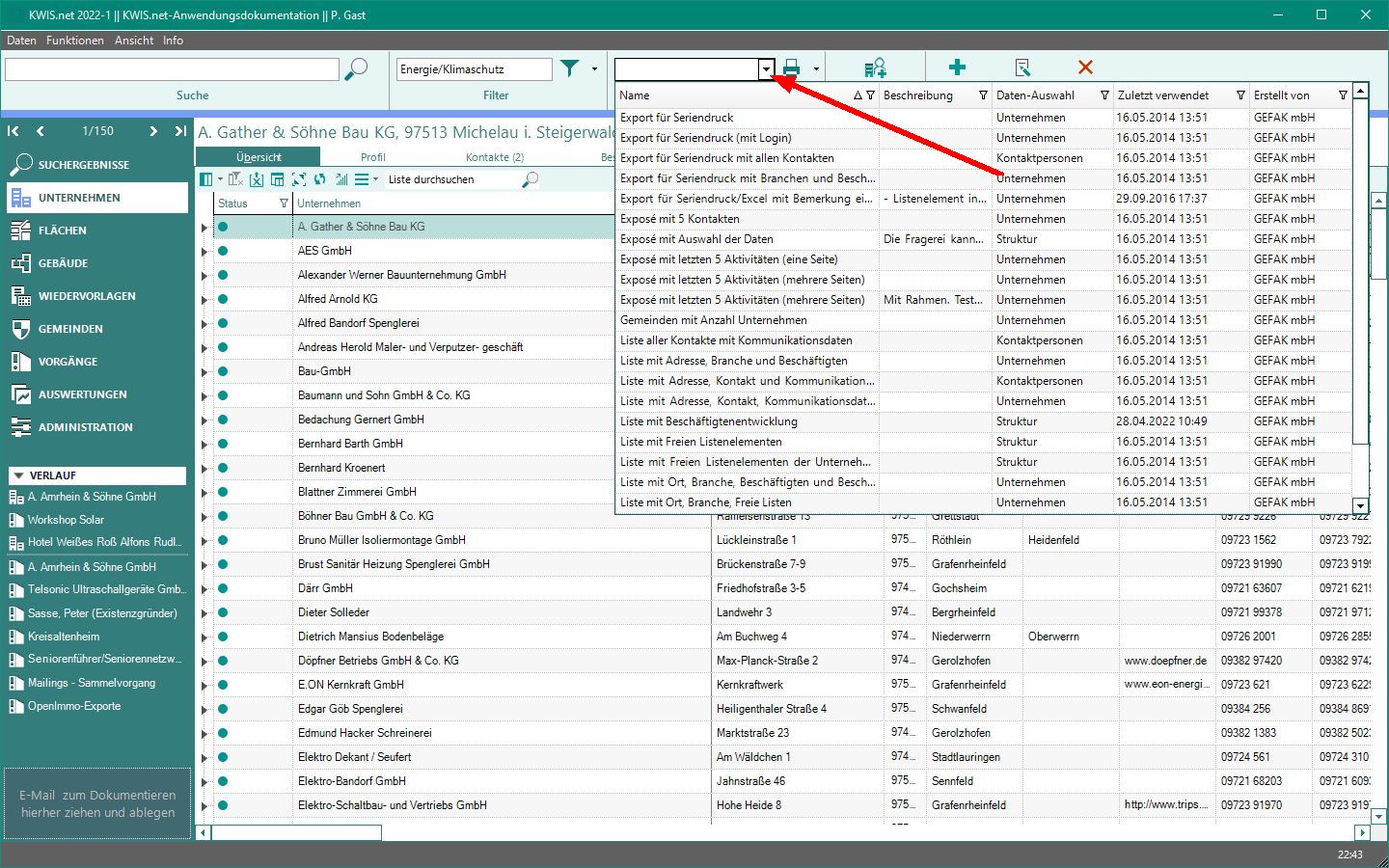
Task: Switch to the Kontakte (2) tab
Action: pyautogui.click(x=495, y=157)
